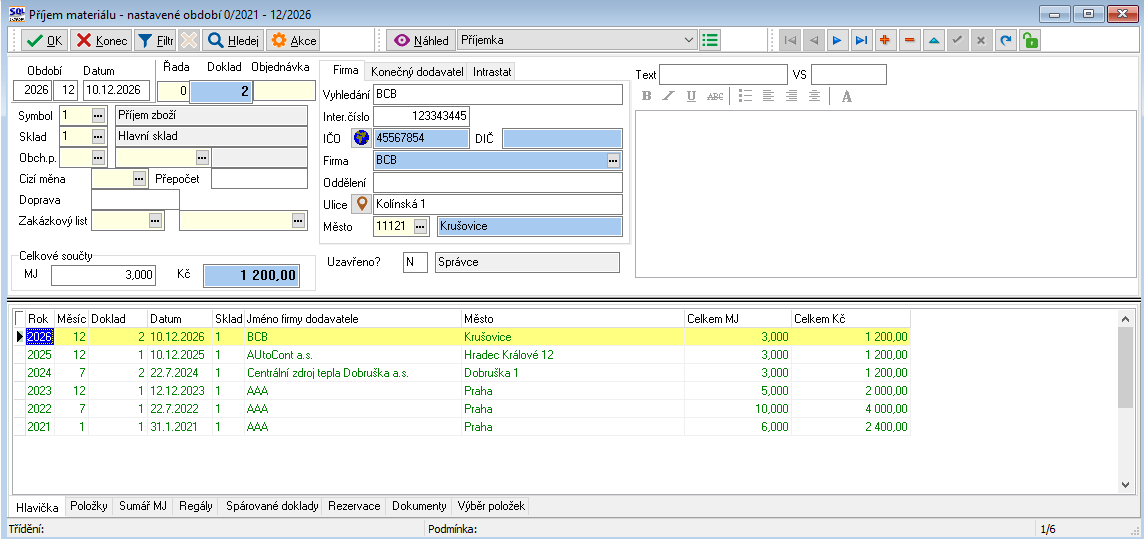Viewport: 1144px width, 539px height.
Task: Open the Rezervace tab
Action: 354,505
